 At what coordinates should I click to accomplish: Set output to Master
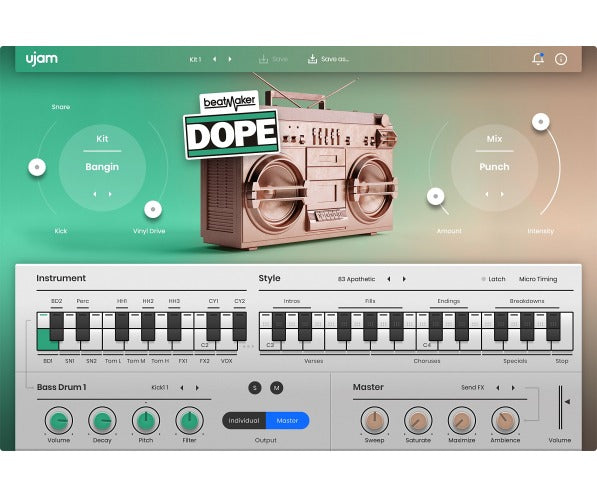(x=287, y=420)
